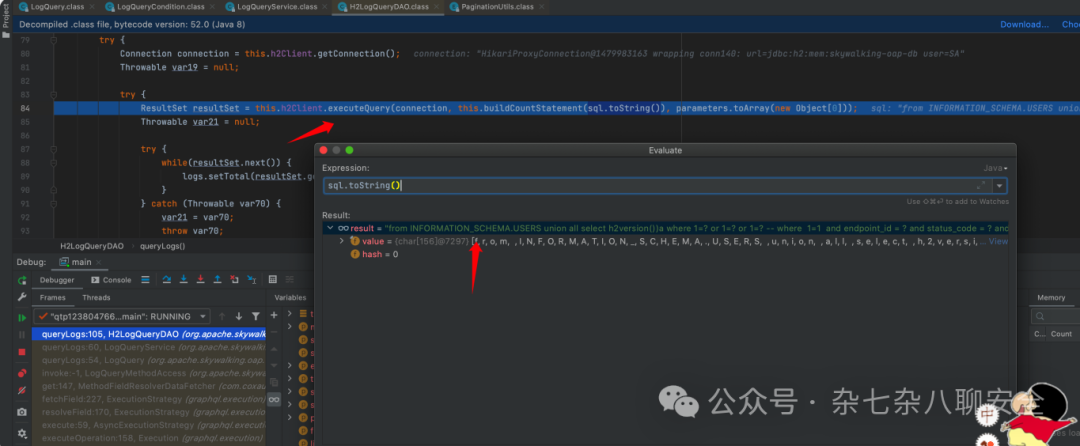Screen dimensions: 1080x446
Task: Click duplicate watch copy icon
Action: coord(274,382)
